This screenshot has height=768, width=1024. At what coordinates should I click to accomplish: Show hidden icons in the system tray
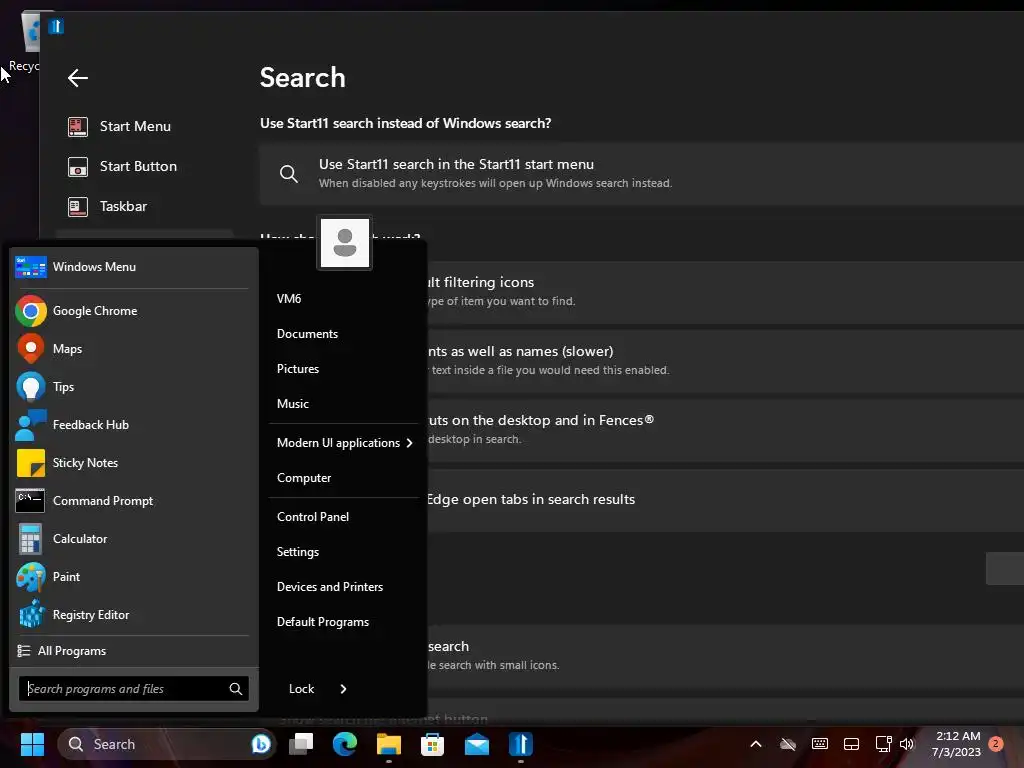pos(756,744)
